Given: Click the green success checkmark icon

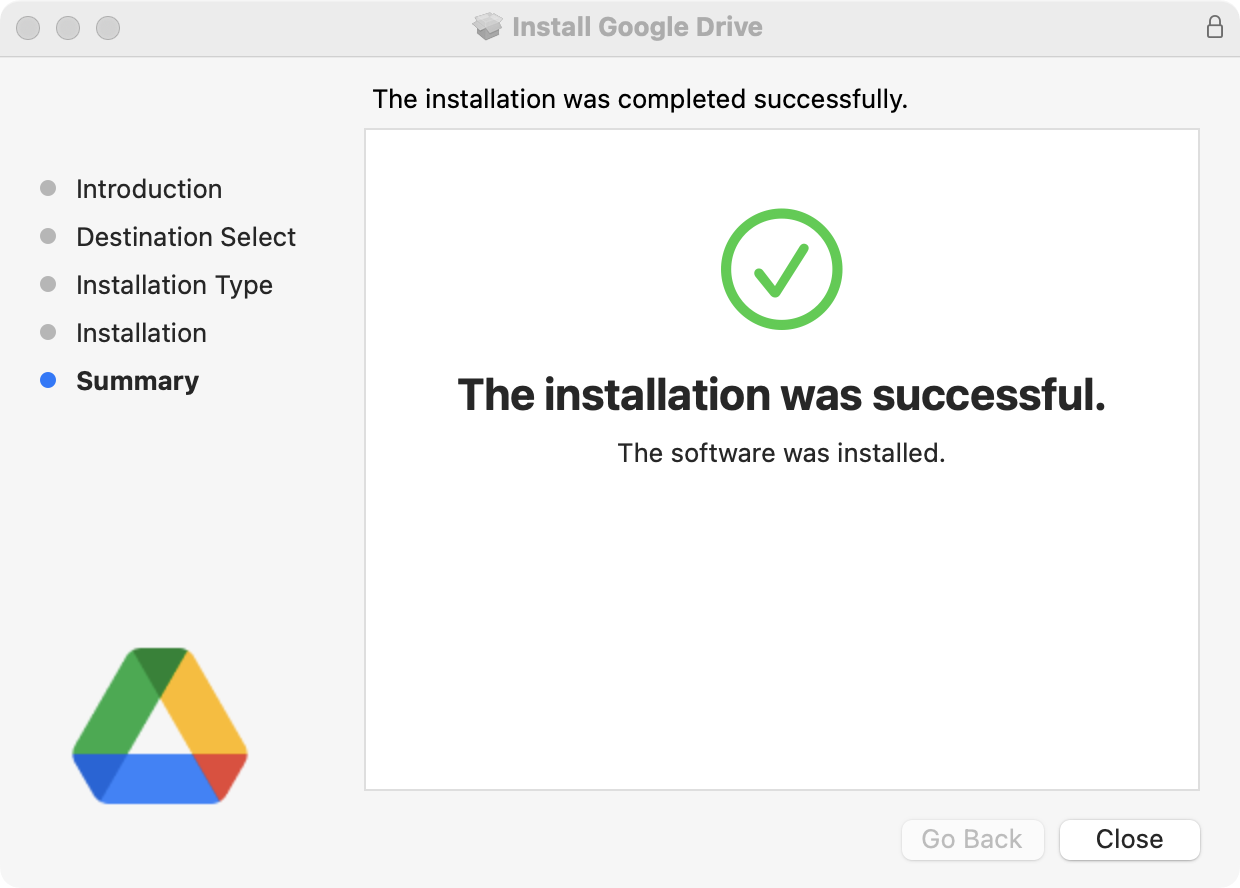Looking at the screenshot, I should (x=781, y=268).
